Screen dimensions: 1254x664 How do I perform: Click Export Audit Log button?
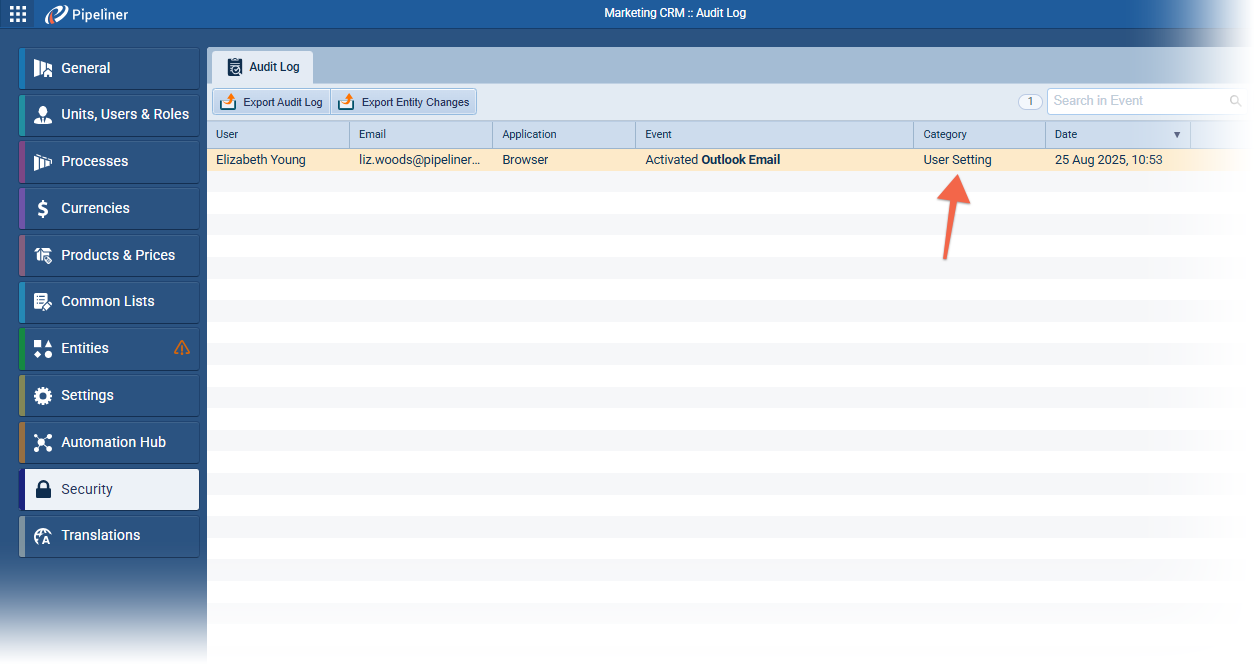[x=271, y=102]
